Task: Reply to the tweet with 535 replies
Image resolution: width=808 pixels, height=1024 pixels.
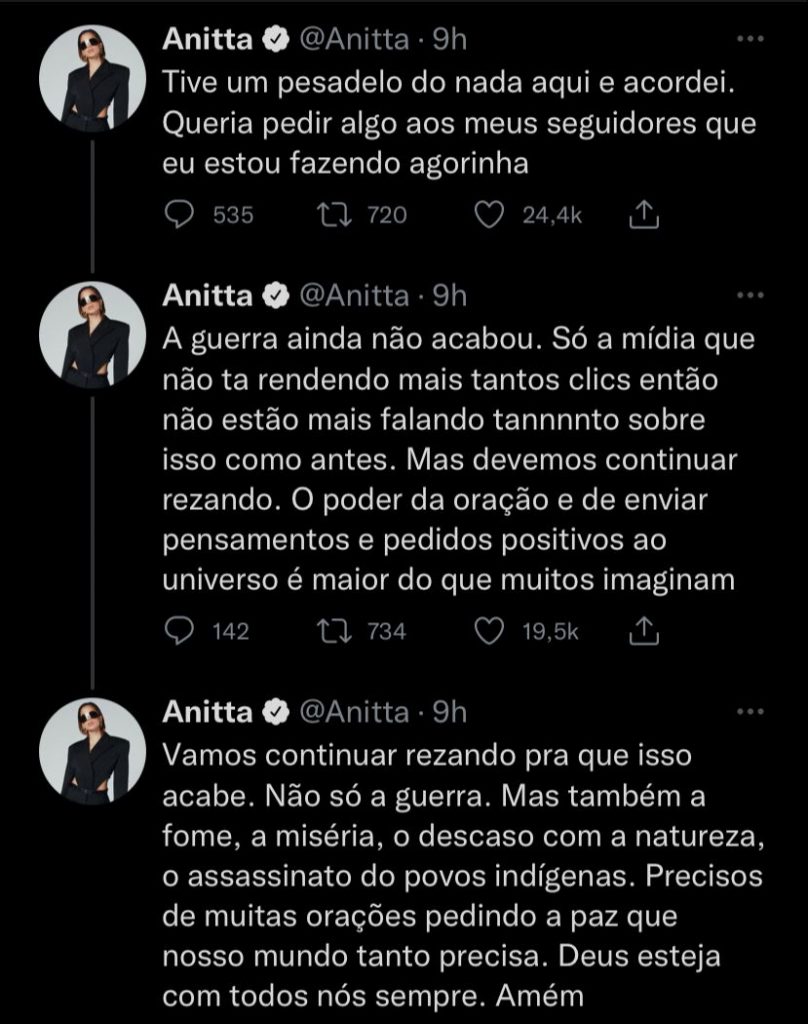Action: (x=178, y=215)
